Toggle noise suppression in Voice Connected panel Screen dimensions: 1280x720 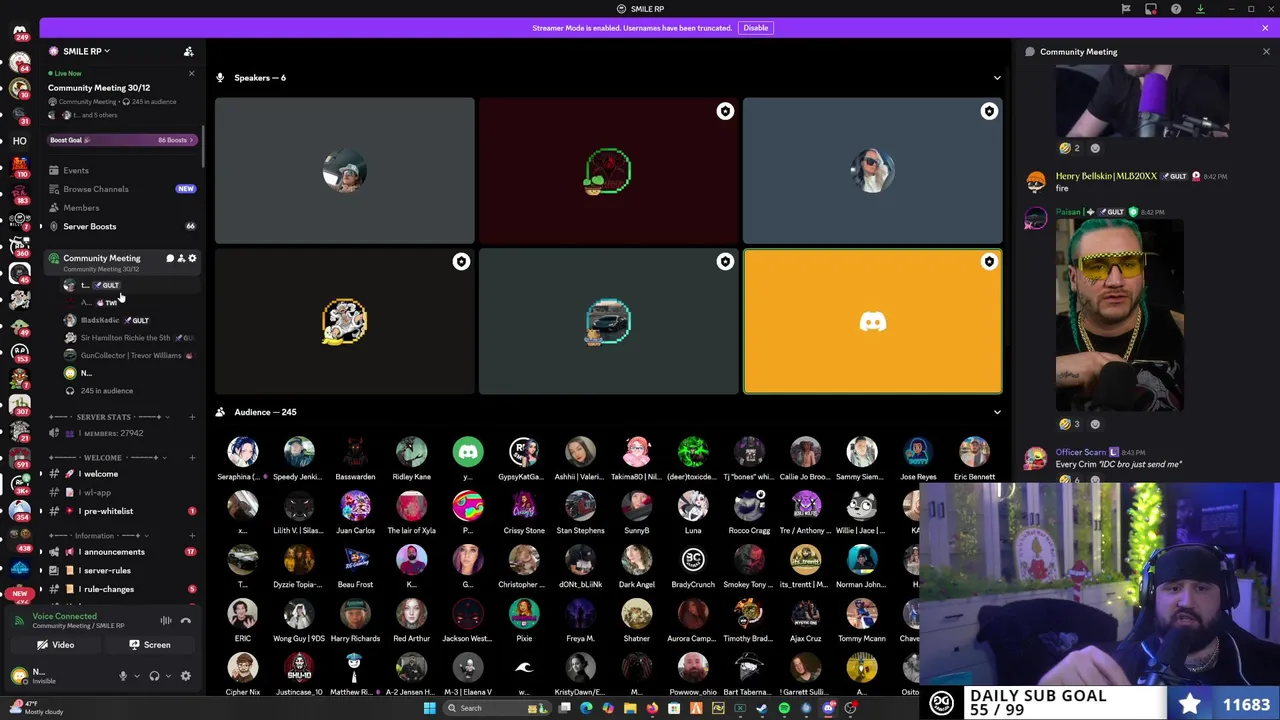pos(166,621)
